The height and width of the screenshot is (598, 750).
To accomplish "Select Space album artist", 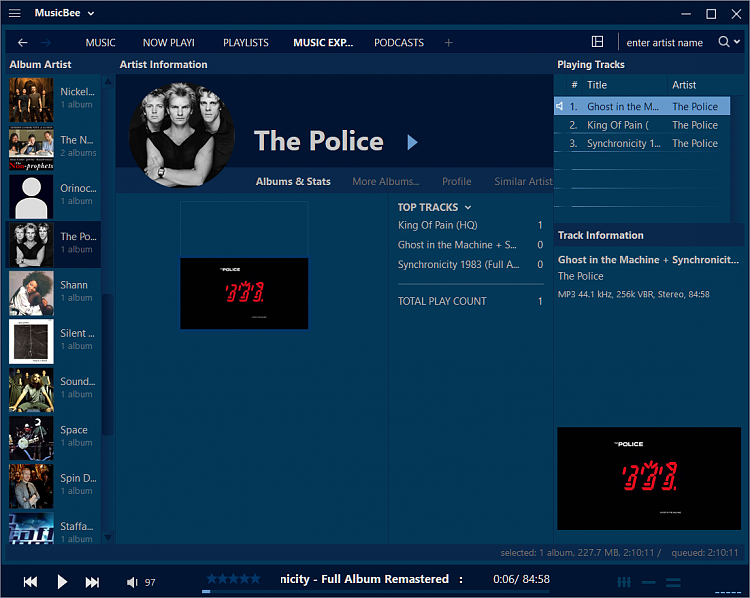I will 53,438.
